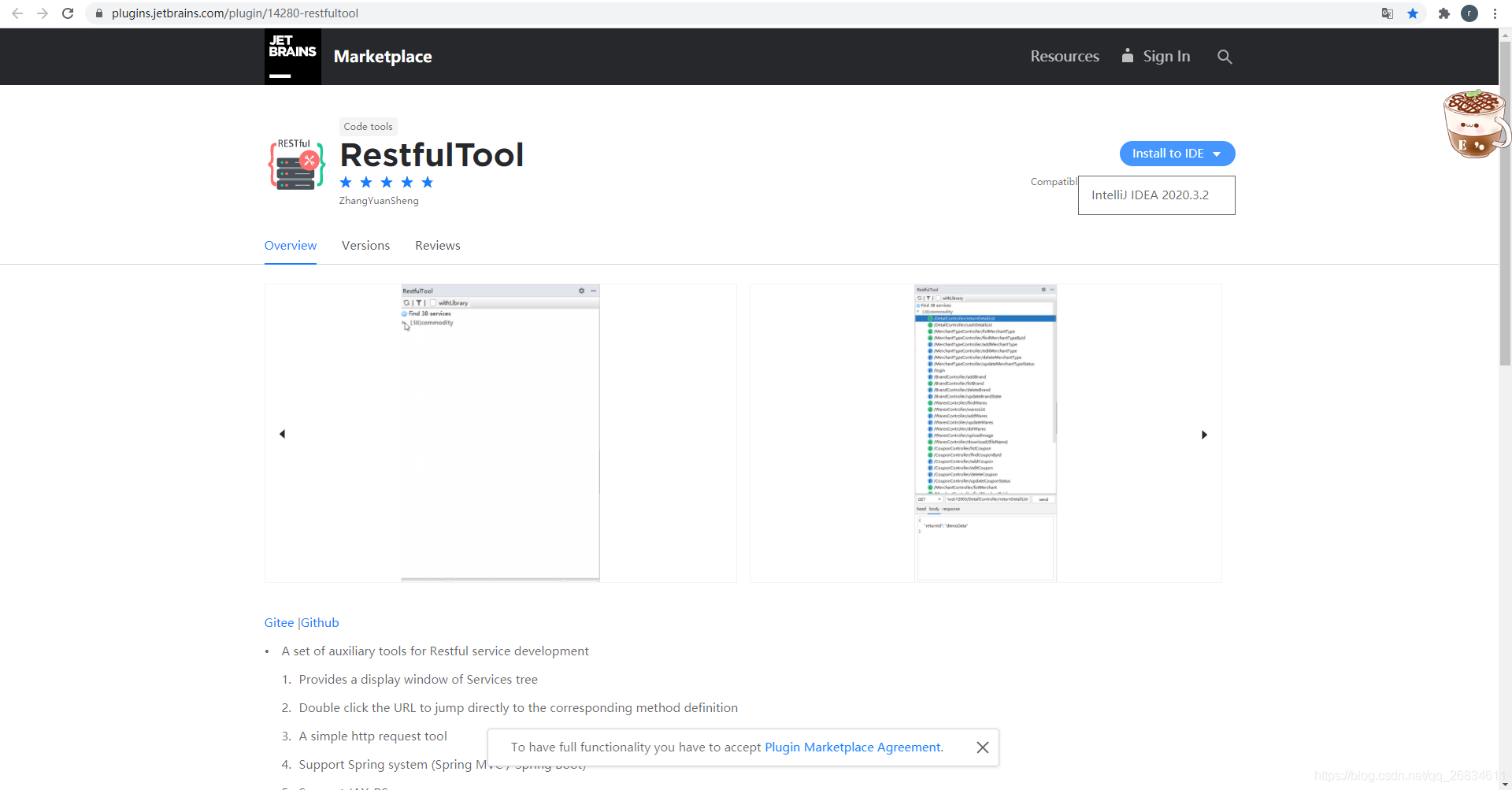Screen dimensions: 1512x790
Task: Reload the page
Action: click(68, 13)
